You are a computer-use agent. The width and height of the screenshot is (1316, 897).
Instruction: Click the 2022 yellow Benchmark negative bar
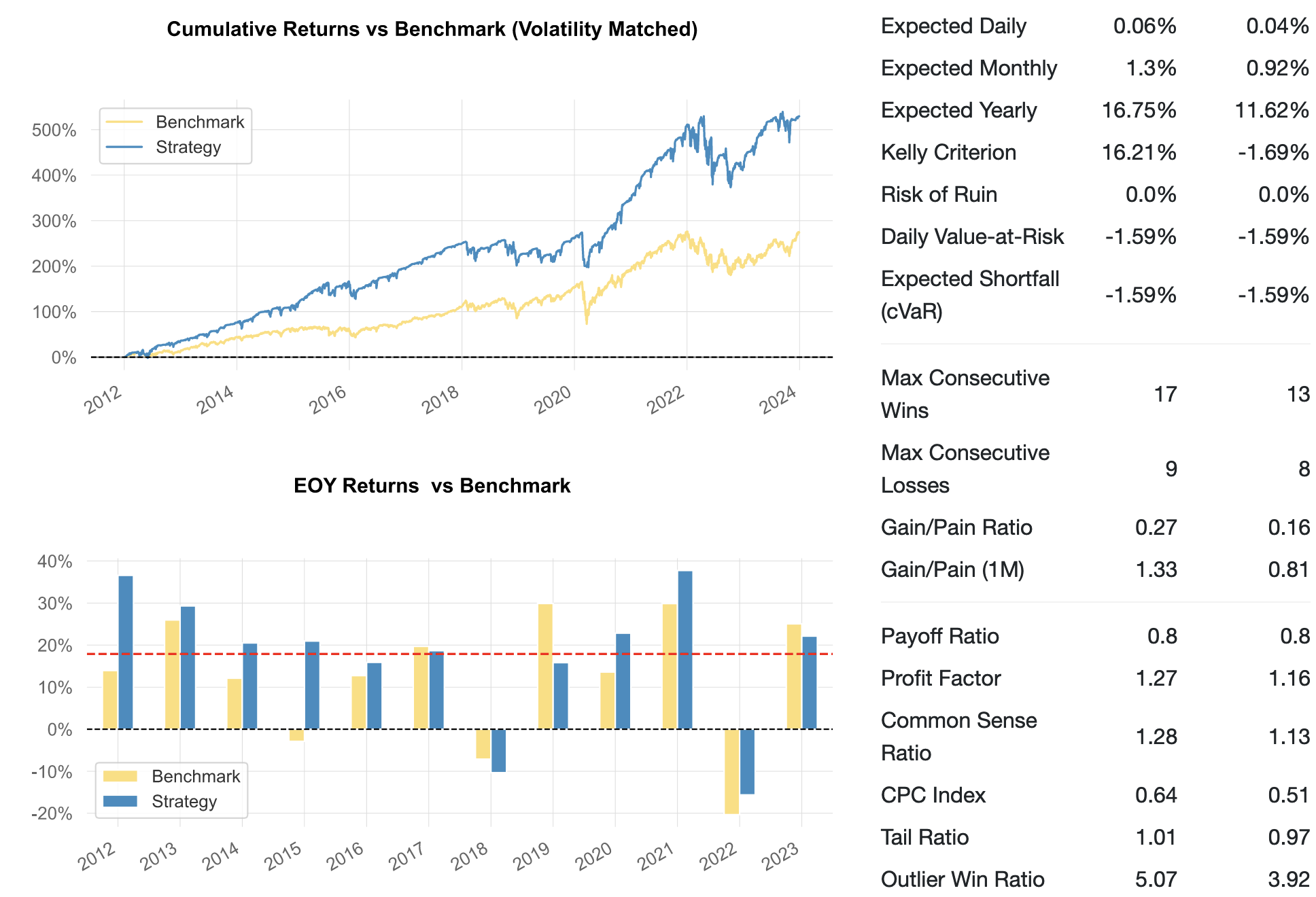coord(731,771)
